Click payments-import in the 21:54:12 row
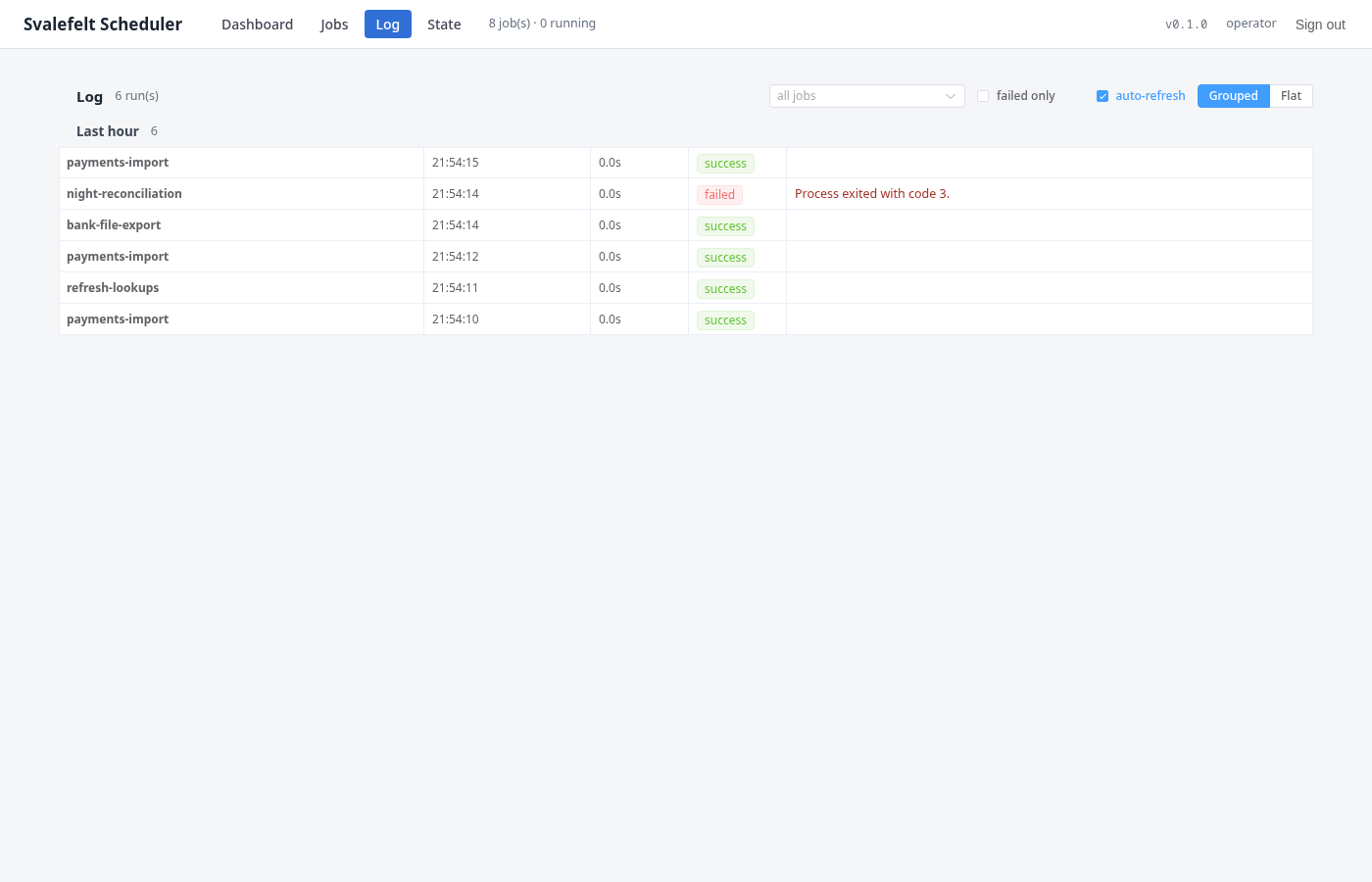This screenshot has width=1372, height=882. click(x=118, y=257)
